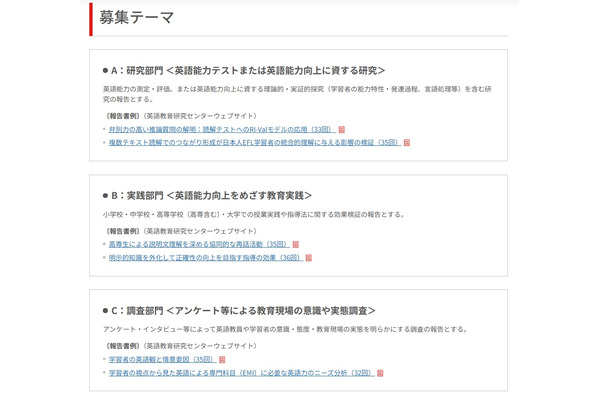Open 学習者の視点から見た英語による専門科目 (EMI) link
The image size is (600, 400).
(241, 373)
